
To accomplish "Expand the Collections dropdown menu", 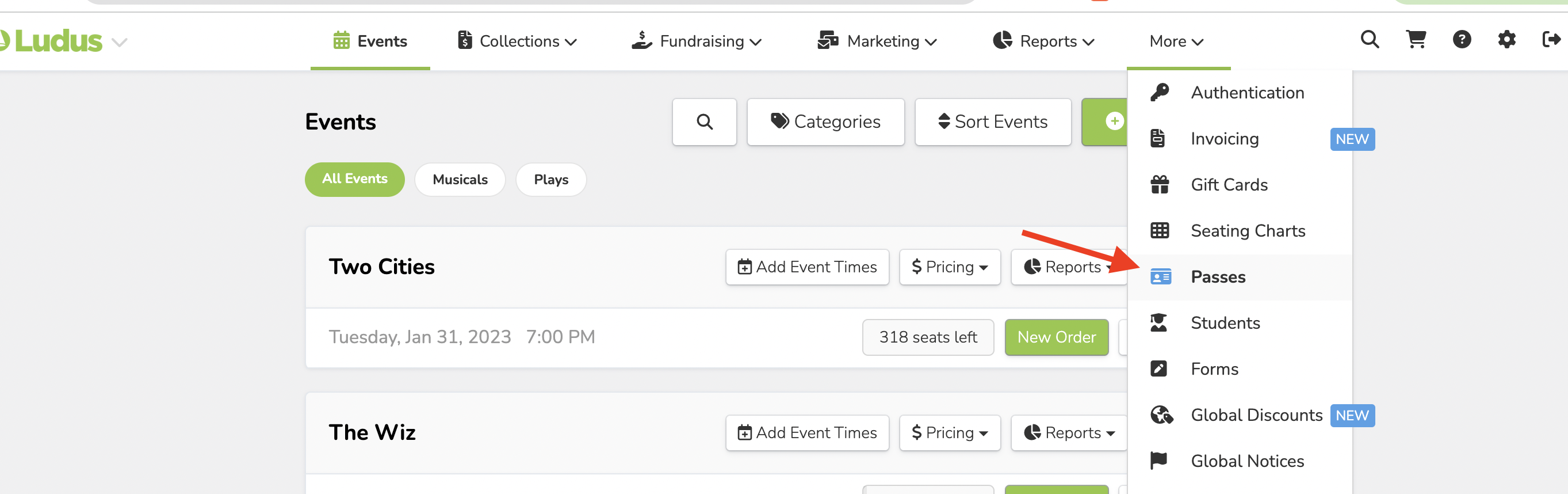I will pos(517,41).
